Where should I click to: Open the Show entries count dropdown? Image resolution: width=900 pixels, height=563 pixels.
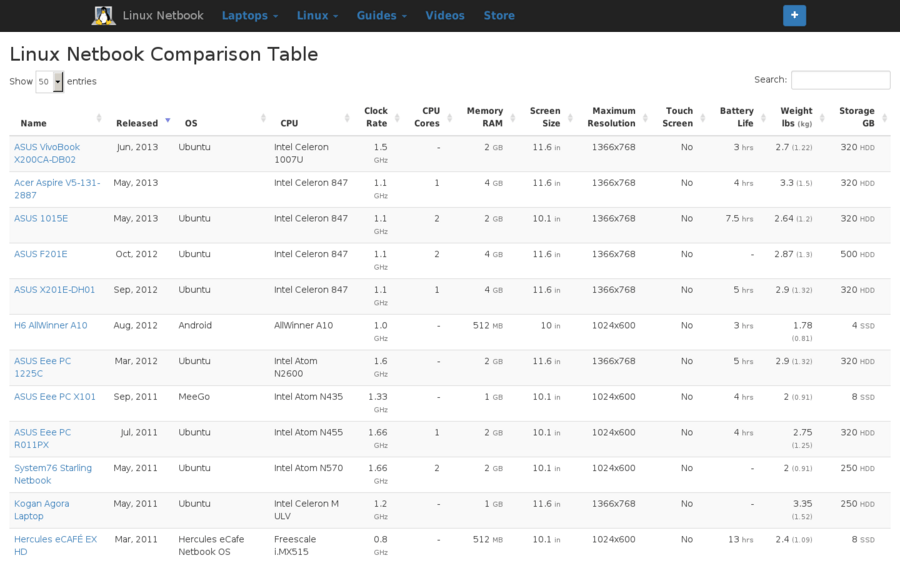pos(49,81)
